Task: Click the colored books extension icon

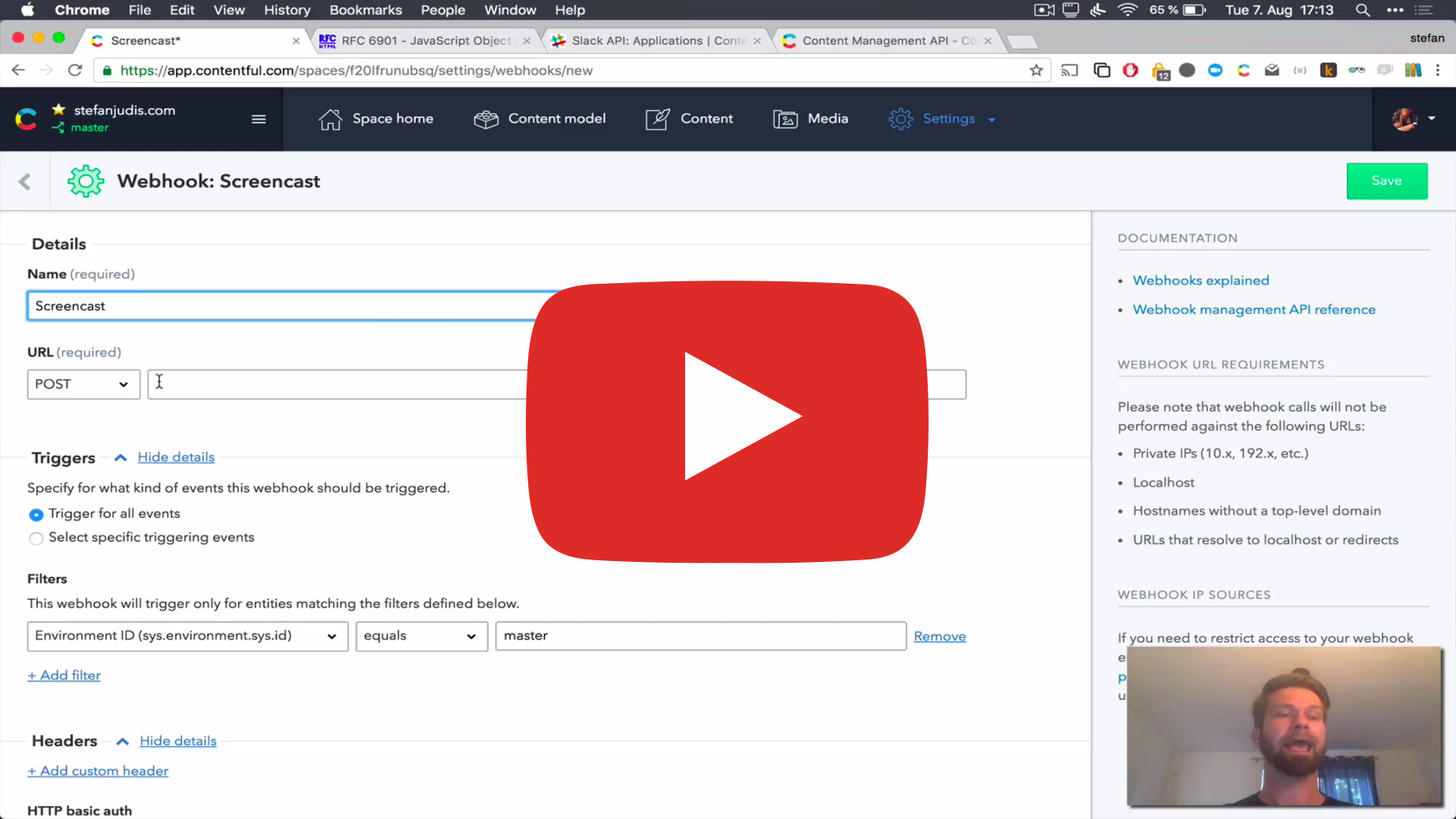Action: point(1413,70)
